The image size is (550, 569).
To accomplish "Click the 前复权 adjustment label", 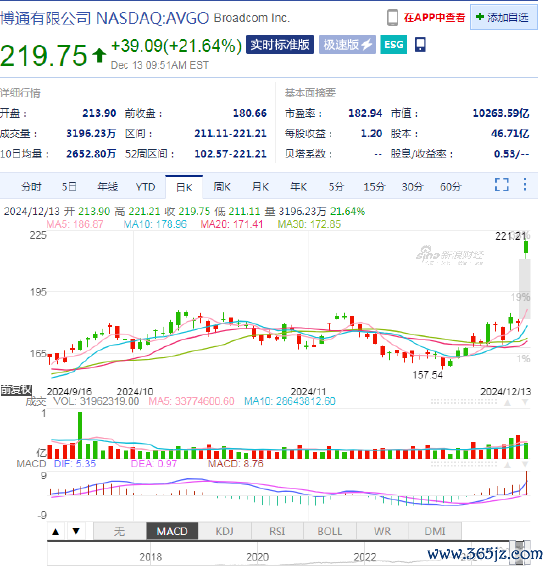I will tap(16, 390).
